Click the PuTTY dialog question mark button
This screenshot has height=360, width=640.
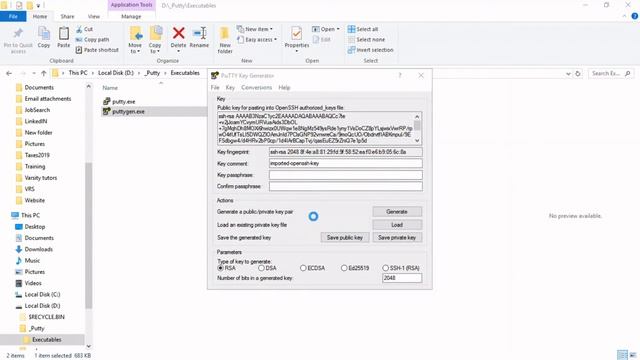click(400, 76)
